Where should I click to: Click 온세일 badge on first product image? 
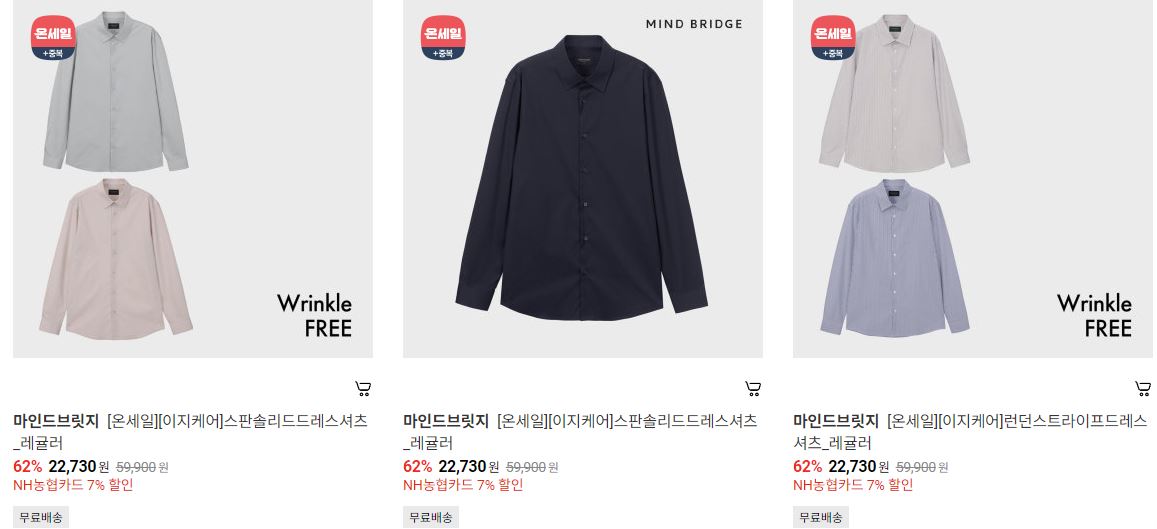click(53, 38)
